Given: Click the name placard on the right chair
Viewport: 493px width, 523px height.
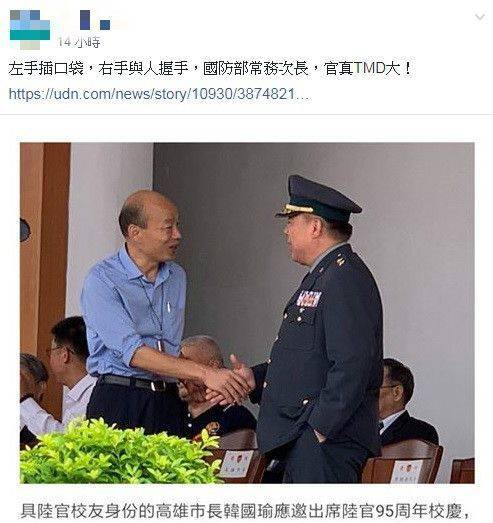Looking at the screenshot, I should pyautogui.click(x=407, y=472).
